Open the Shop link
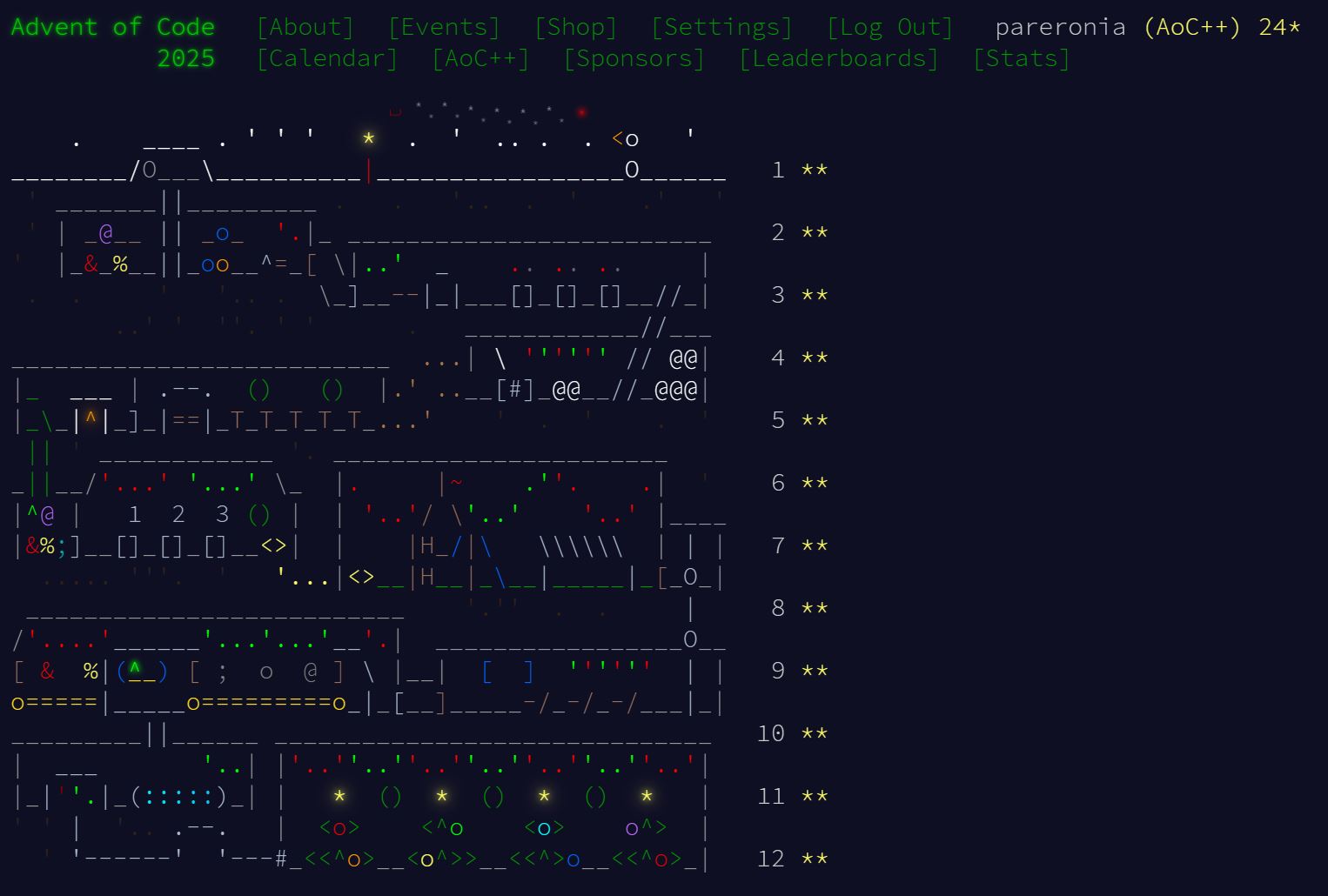This screenshot has height=896, width=1328. [575, 27]
